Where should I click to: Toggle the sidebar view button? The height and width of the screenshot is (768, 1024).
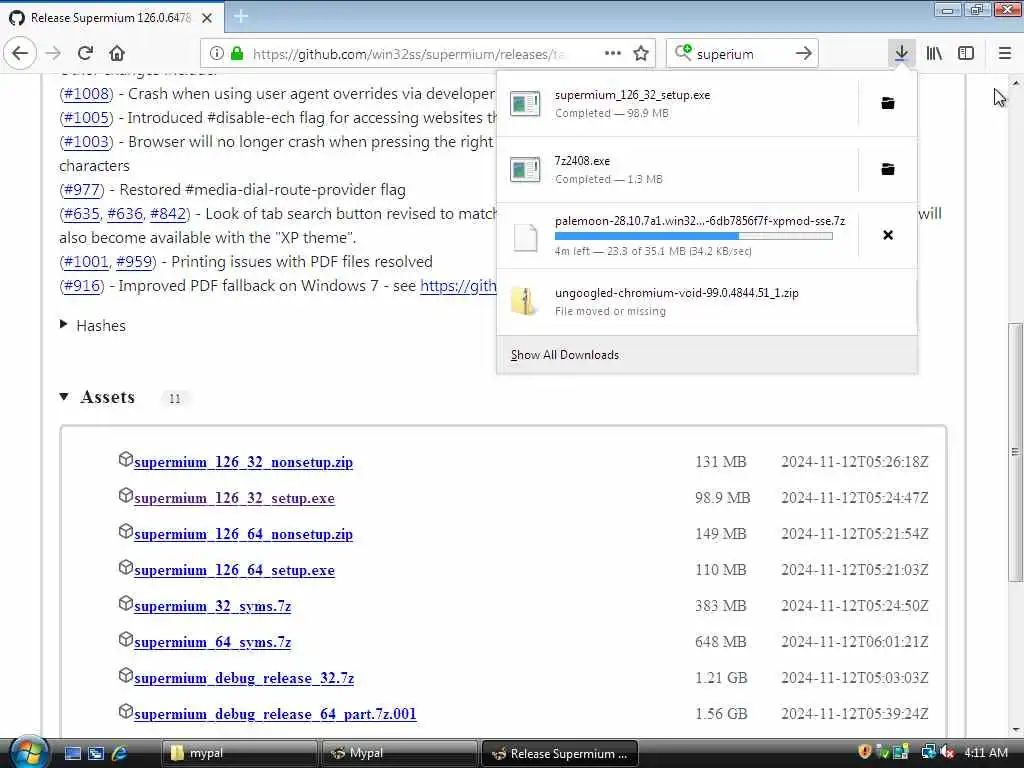coord(966,53)
